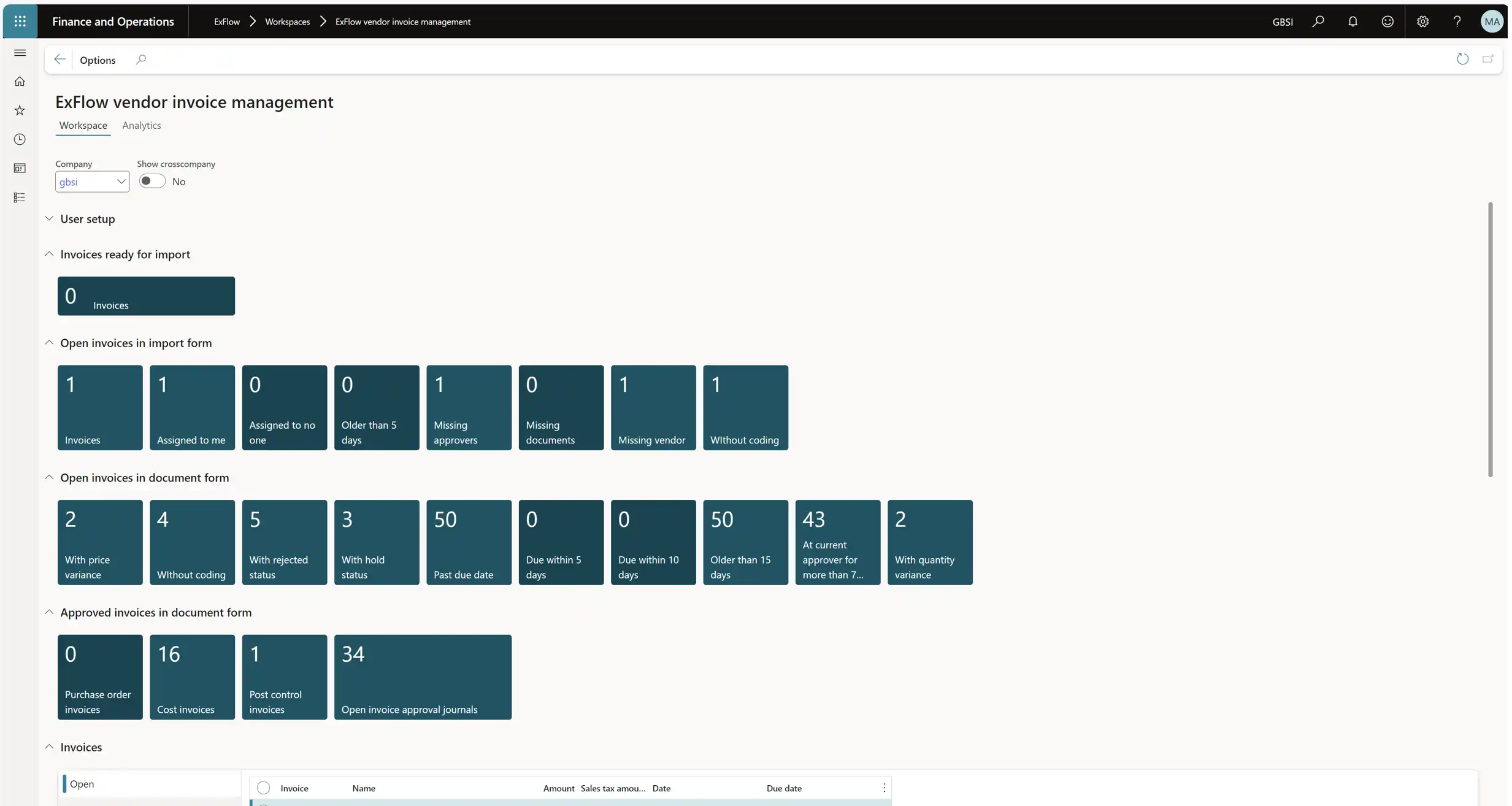This screenshot has width=1512, height=806.
Task: Open the Assigned to me tile
Action: click(192, 407)
